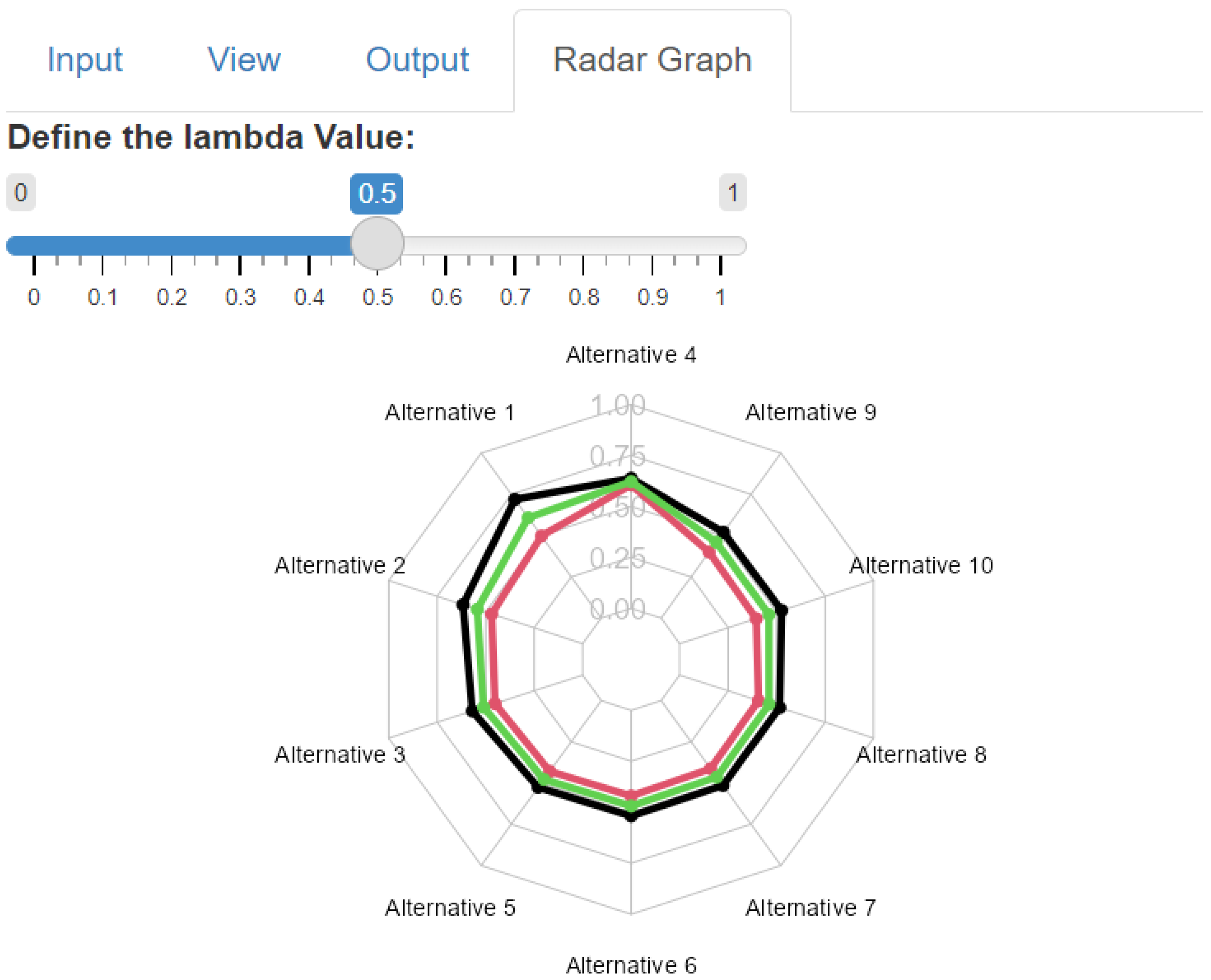Viewport: 1211px width, 980px height.
Task: Pick the 0.4 tick label below slider
Action: pos(310,298)
